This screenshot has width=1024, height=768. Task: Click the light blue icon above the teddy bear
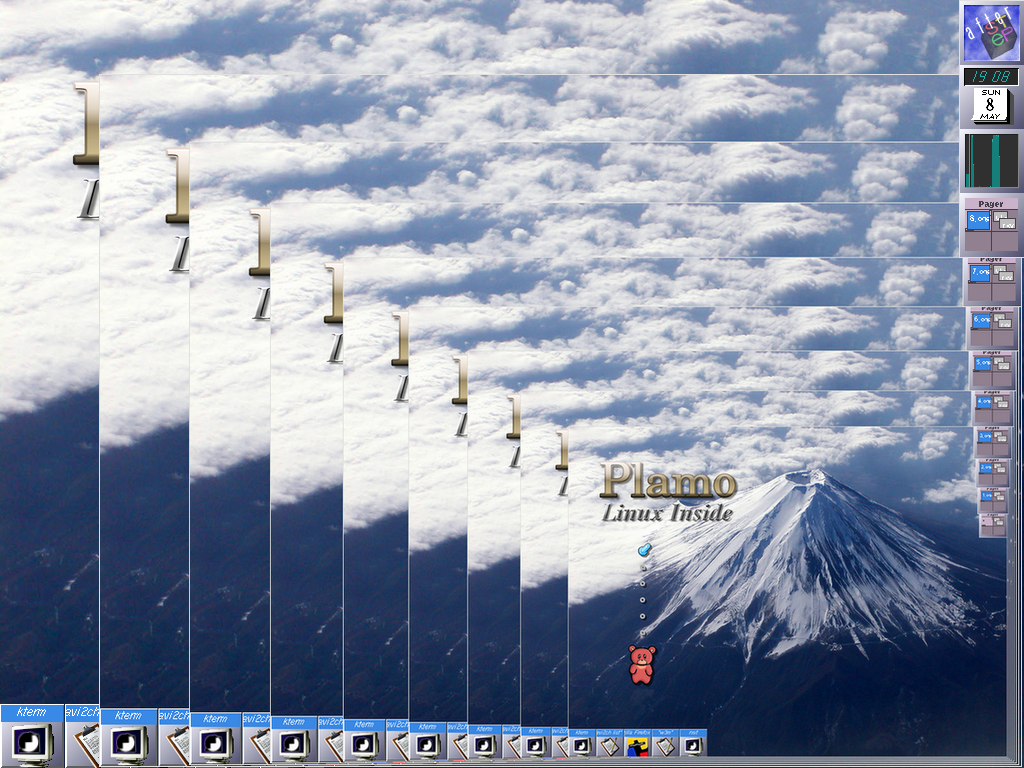click(644, 550)
